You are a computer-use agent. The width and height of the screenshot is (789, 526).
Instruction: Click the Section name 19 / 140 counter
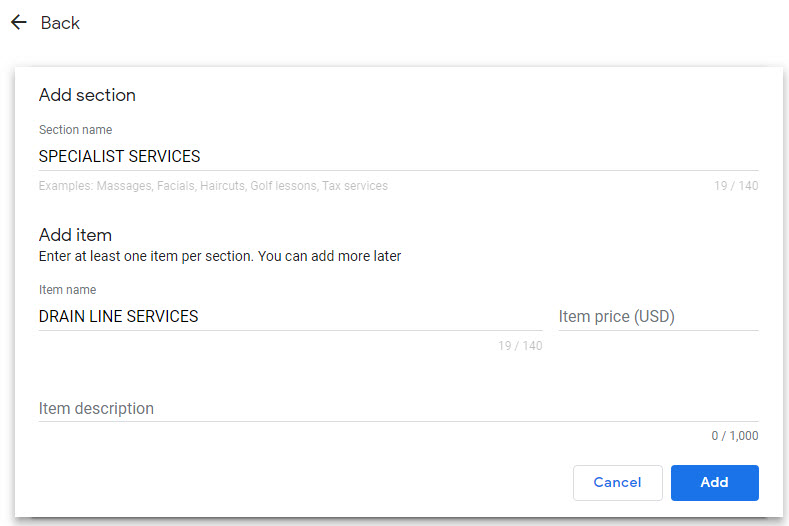click(735, 186)
